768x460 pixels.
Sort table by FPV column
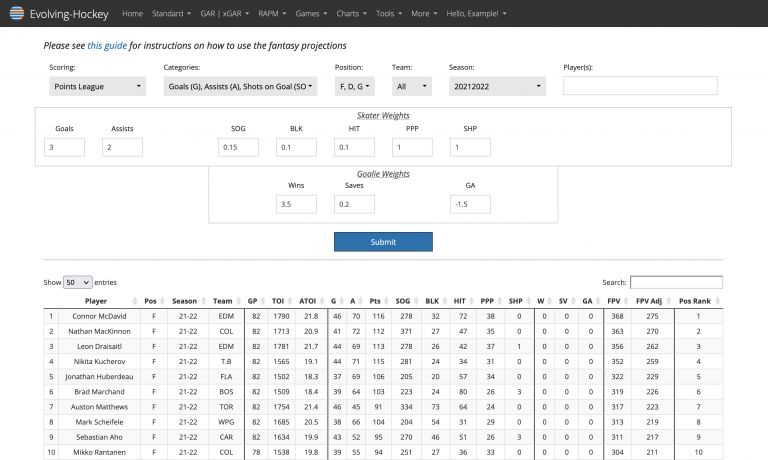(x=613, y=301)
